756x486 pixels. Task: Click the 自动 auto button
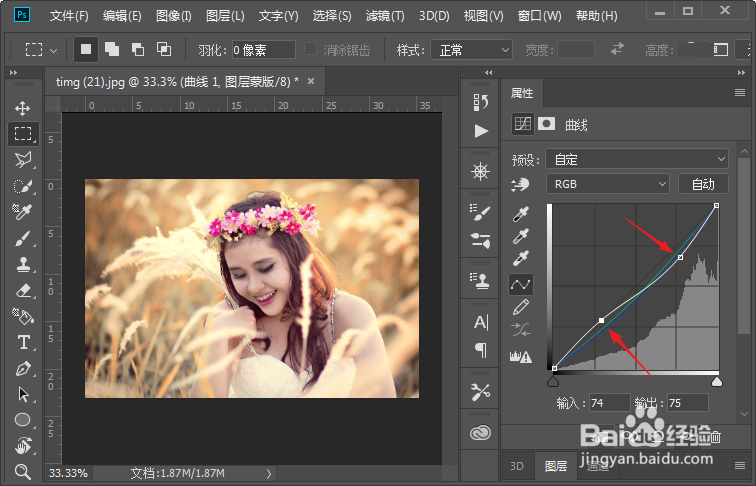tap(703, 184)
